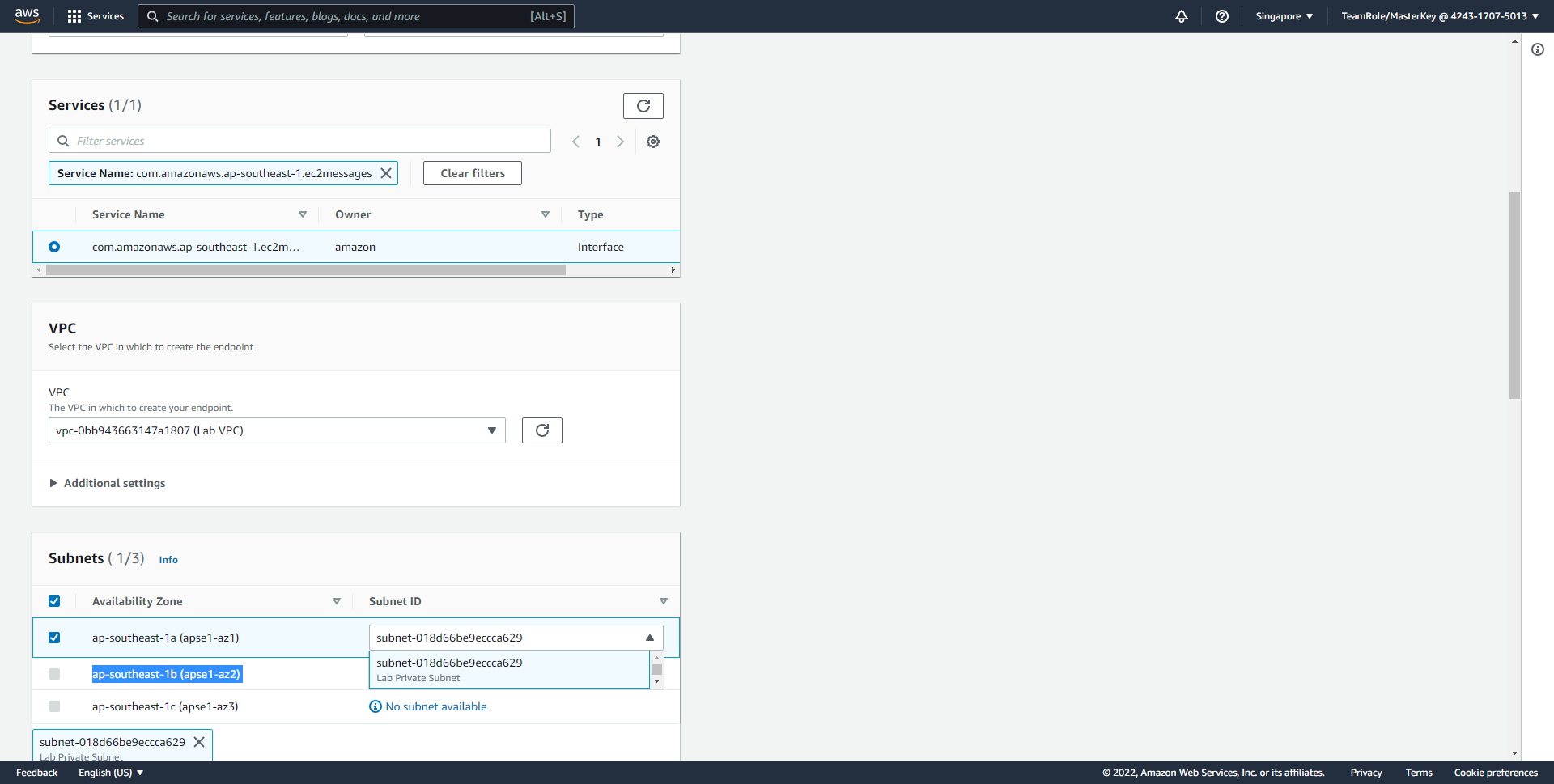
Task: Uncheck the select-all subnets checkbox
Action: (x=54, y=601)
